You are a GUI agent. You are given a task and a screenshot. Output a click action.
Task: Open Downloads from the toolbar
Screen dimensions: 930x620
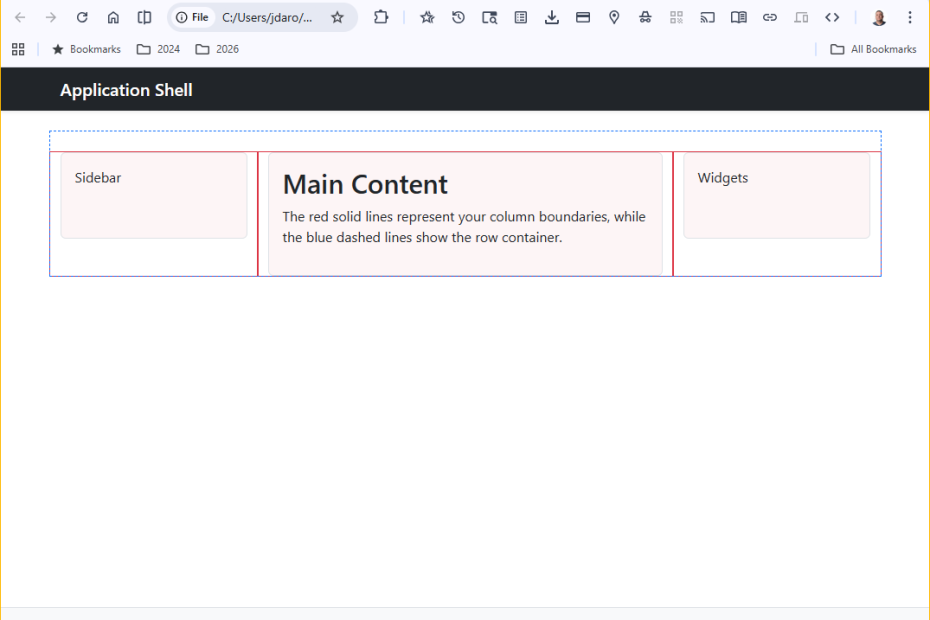552,17
